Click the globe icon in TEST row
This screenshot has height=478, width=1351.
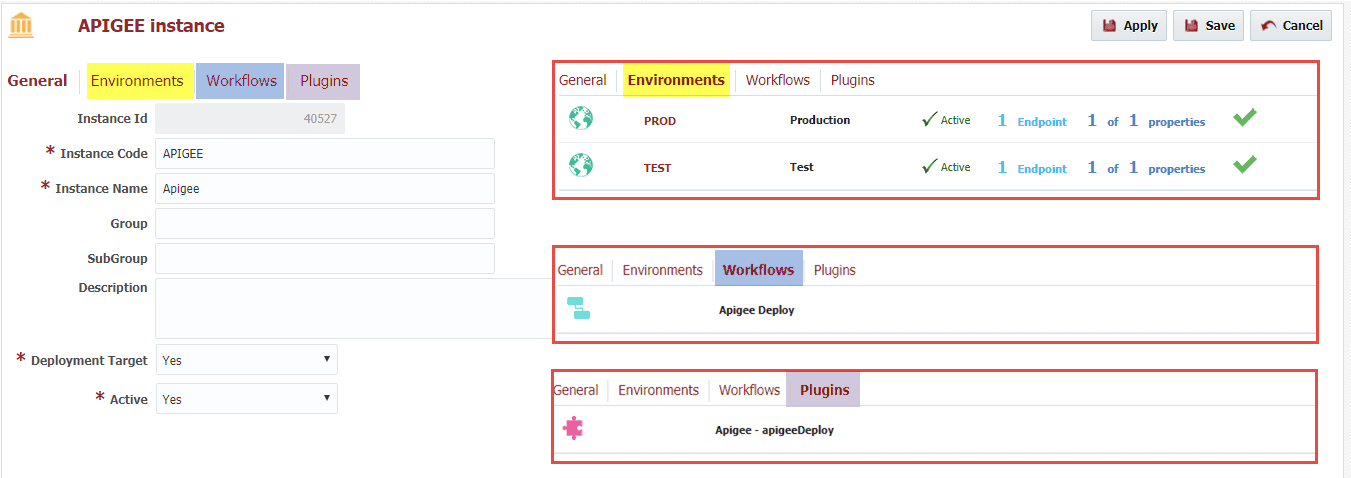581,165
